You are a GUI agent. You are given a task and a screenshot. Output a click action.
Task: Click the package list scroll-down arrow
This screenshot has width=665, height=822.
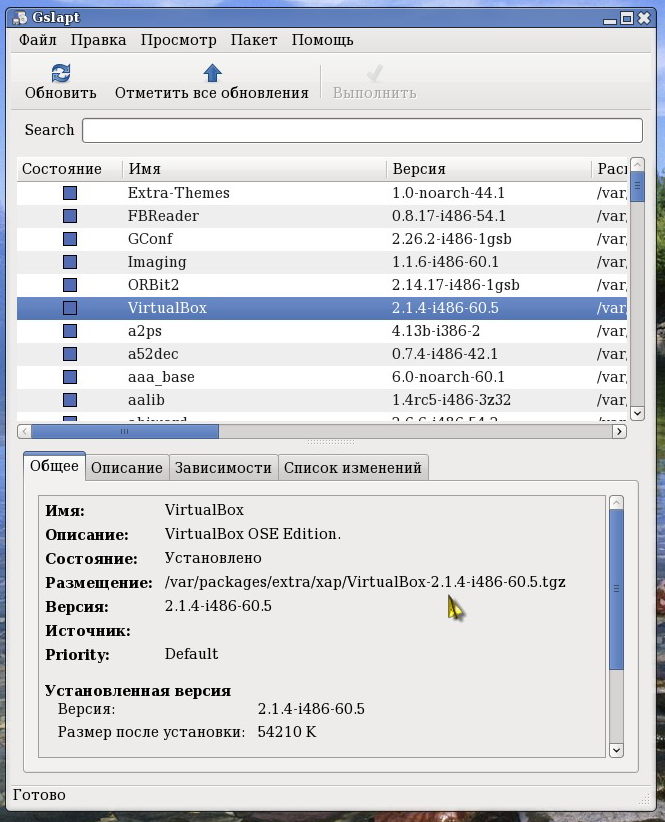coord(637,413)
